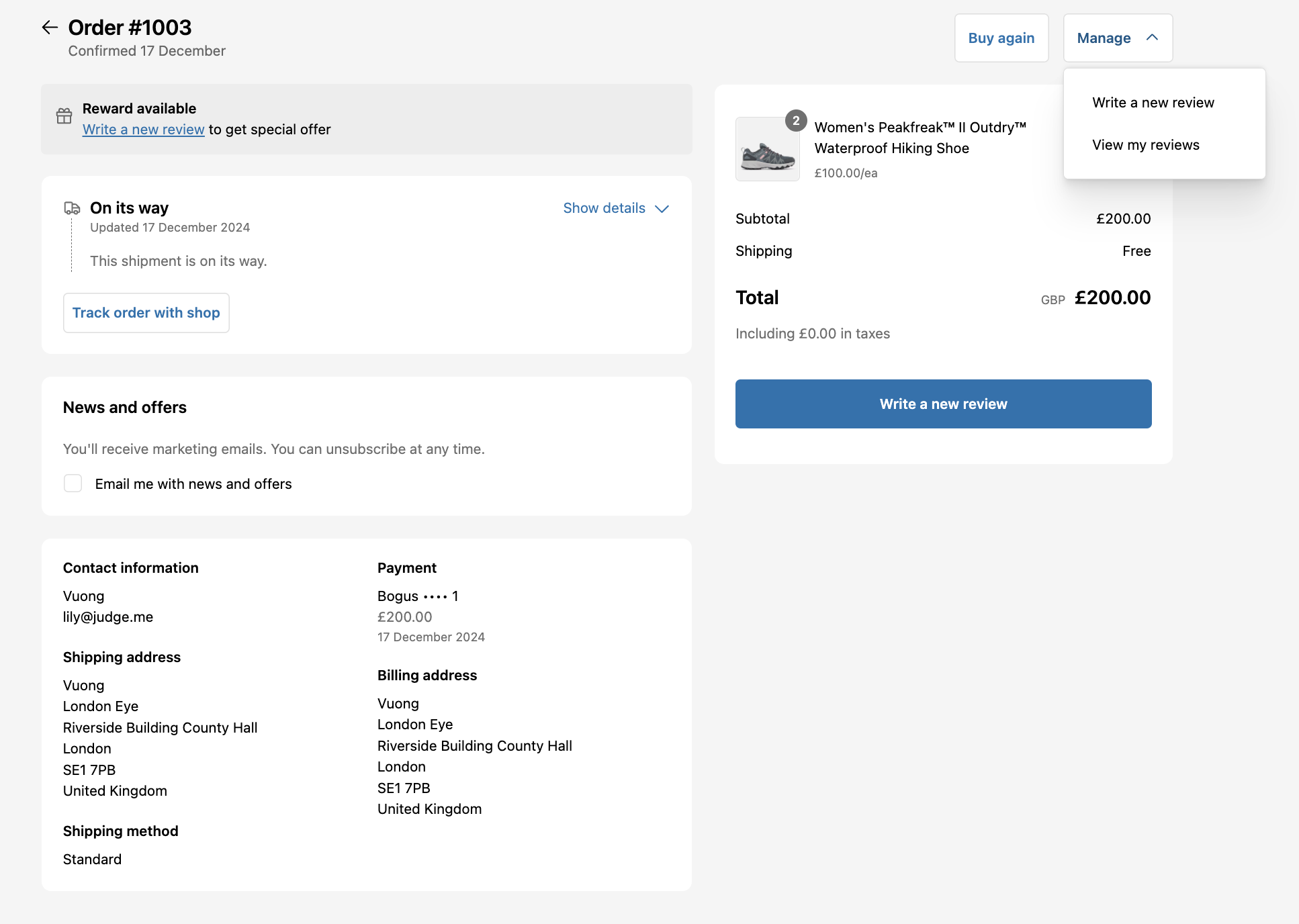The height and width of the screenshot is (924, 1299).
Task: Choose View my reviews from Manage menu
Action: (x=1145, y=145)
